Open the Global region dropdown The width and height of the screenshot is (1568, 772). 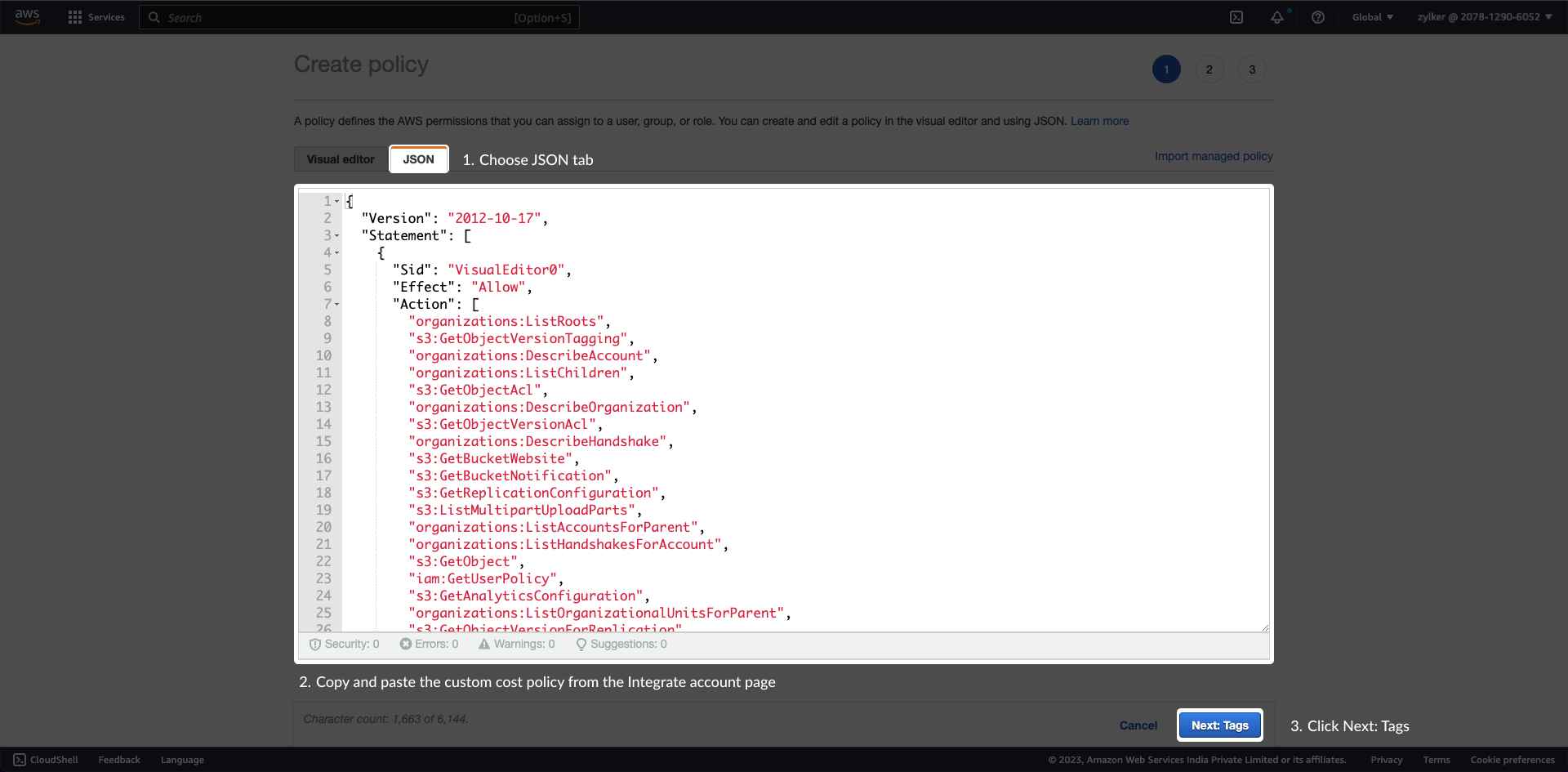tap(1372, 17)
